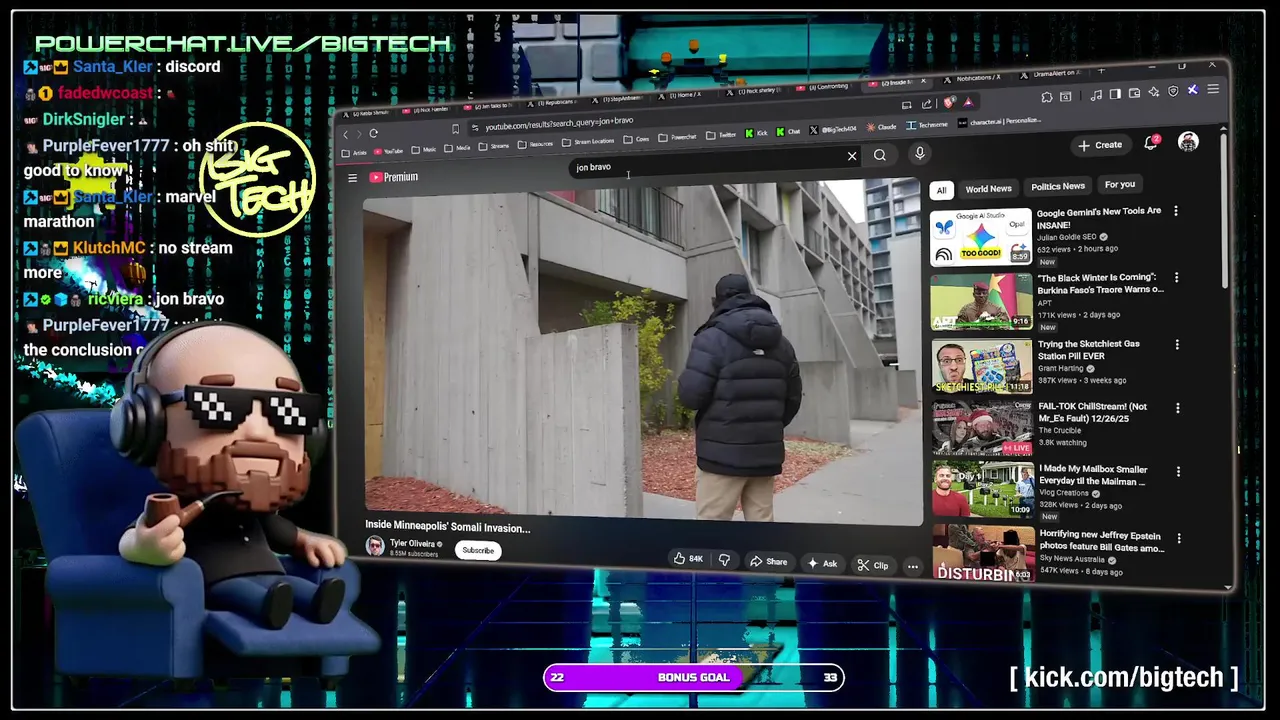Screen dimensions: 1280x720
Task: Select the For you chip
Action: (x=1120, y=184)
